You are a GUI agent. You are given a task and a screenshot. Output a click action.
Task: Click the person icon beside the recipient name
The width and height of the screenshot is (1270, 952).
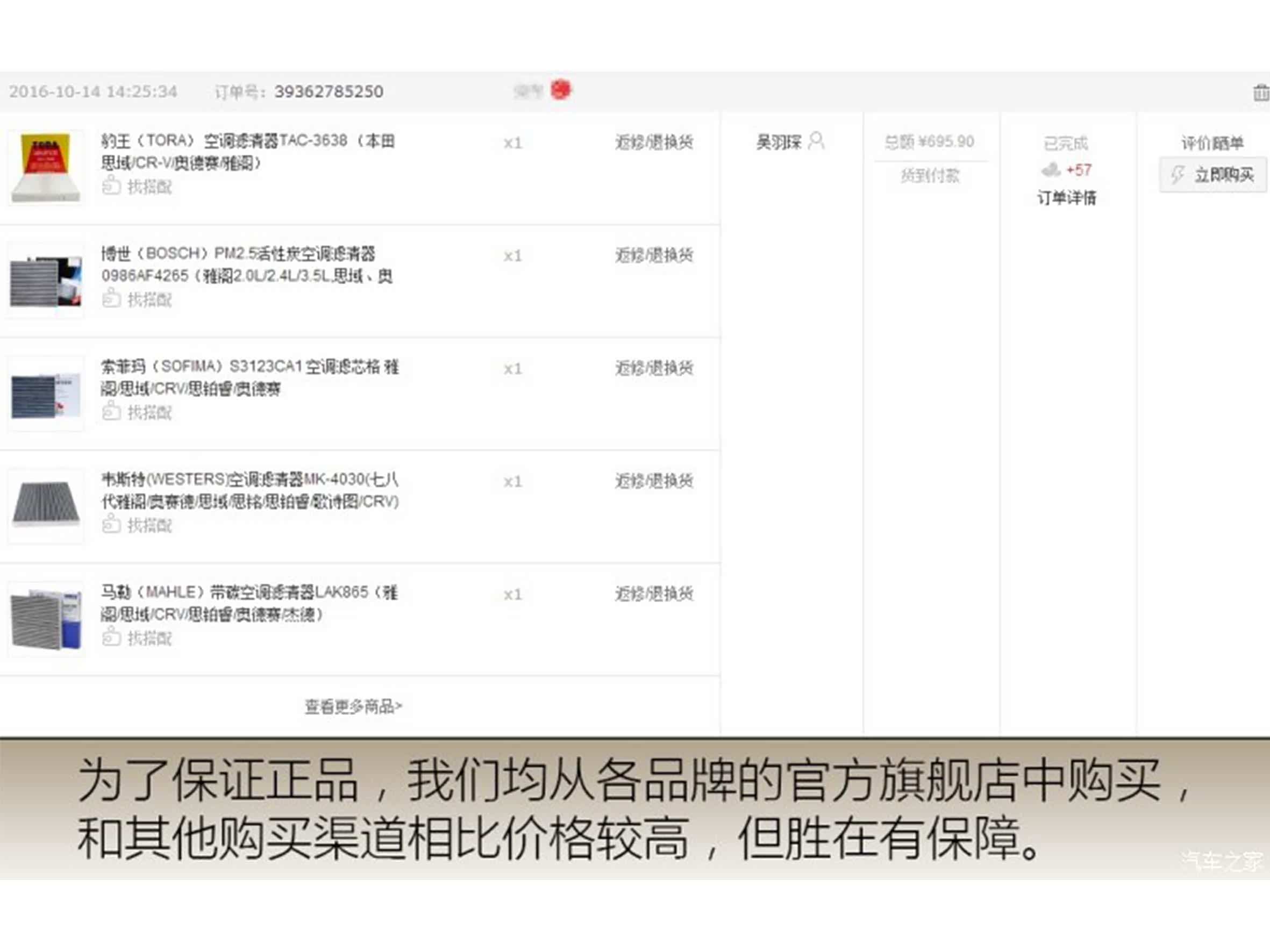pos(816,141)
